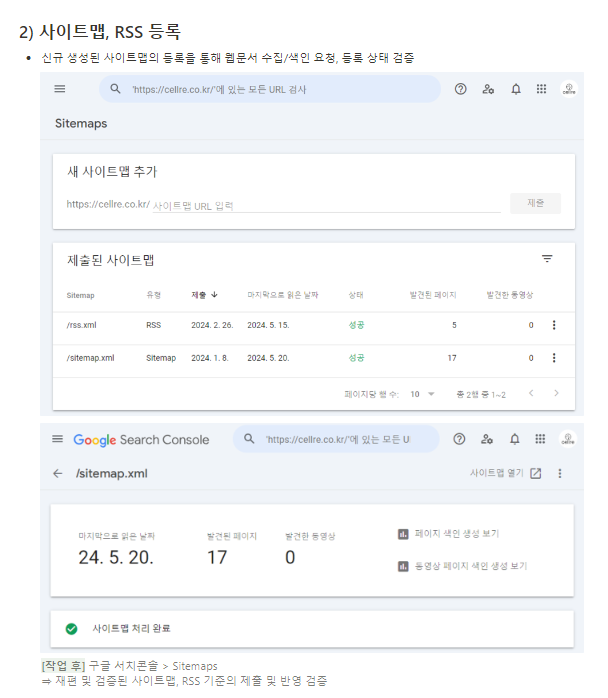Open the hamburger menu beside Sitemaps search
Screen dimensions: 608x698
60,89
